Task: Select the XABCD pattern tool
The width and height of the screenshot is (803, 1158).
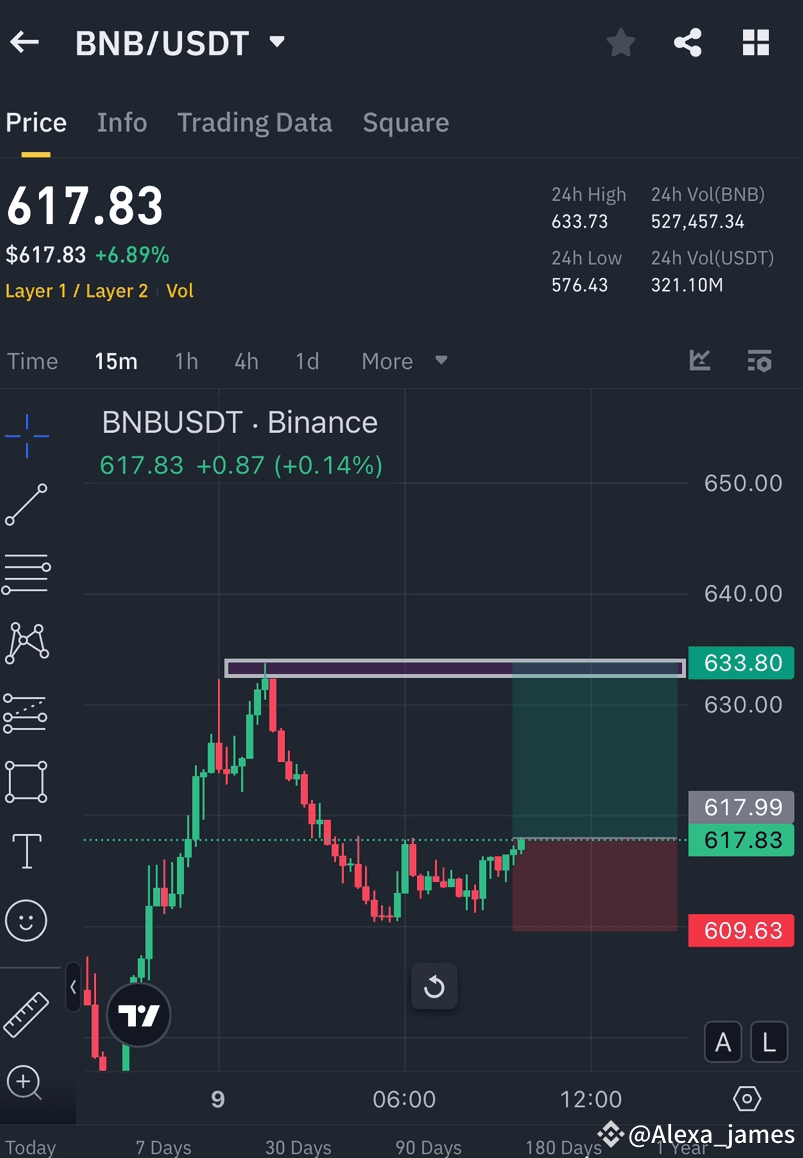Action: click(x=26, y=643)
